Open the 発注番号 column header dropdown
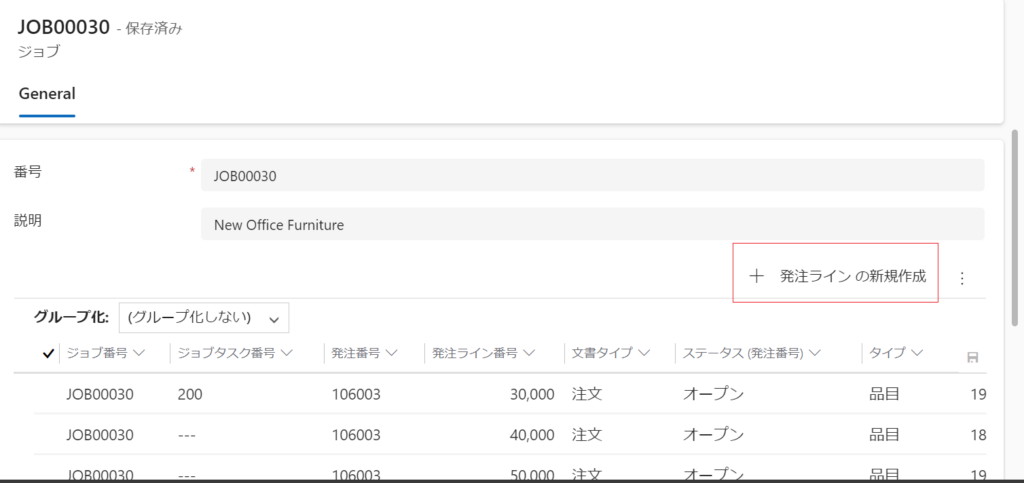Screen dimensions: 1024x483 pyautogui.click(x=392, y=353)
